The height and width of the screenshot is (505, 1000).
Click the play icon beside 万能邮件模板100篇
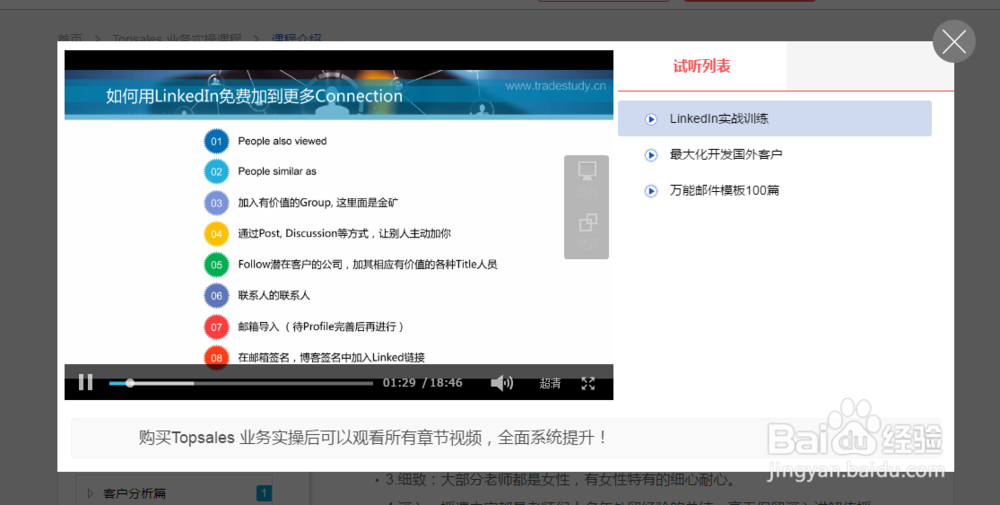(x=651, y=191)
